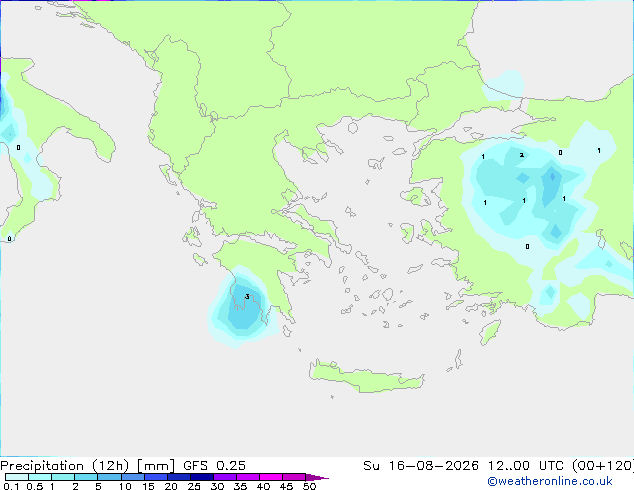Click the 'GFS 0.25' model label
Image resolution: width=634 pixels, height=490 pixels.
click(x=214, y=465)
